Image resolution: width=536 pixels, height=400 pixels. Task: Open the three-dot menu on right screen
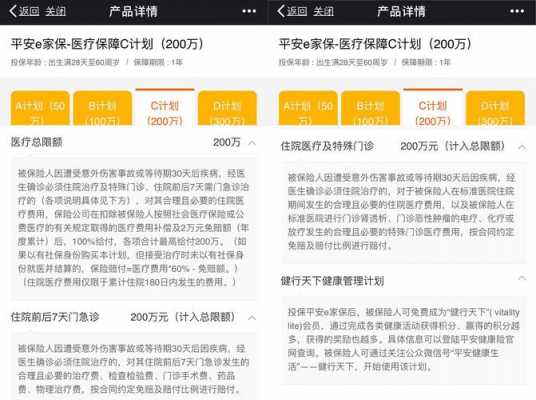517,11
